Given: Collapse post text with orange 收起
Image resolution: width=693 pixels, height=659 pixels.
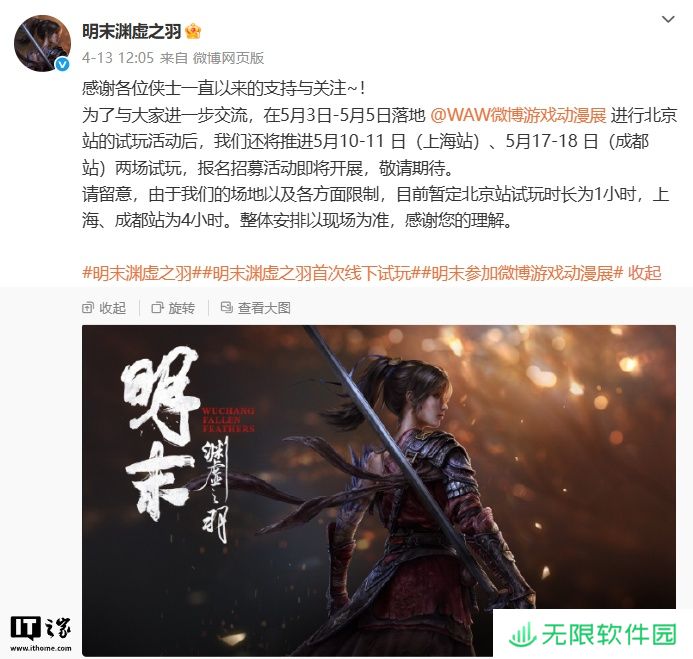Looking at the screenshot, I should pyautogui.click(x=645, y=273).
